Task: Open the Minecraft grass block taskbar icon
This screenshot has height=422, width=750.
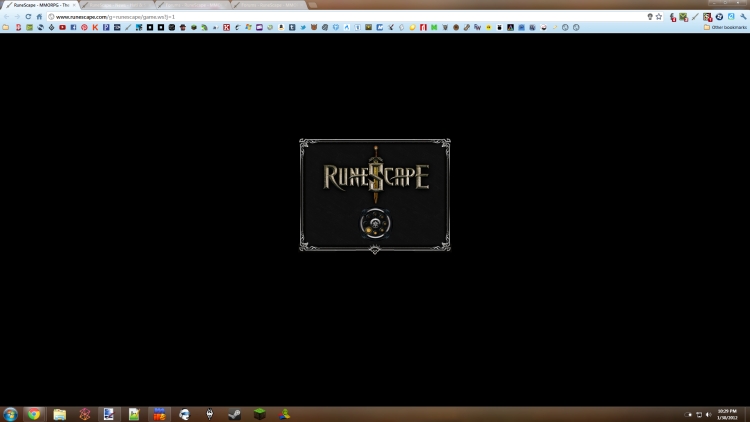Action: 259,414
